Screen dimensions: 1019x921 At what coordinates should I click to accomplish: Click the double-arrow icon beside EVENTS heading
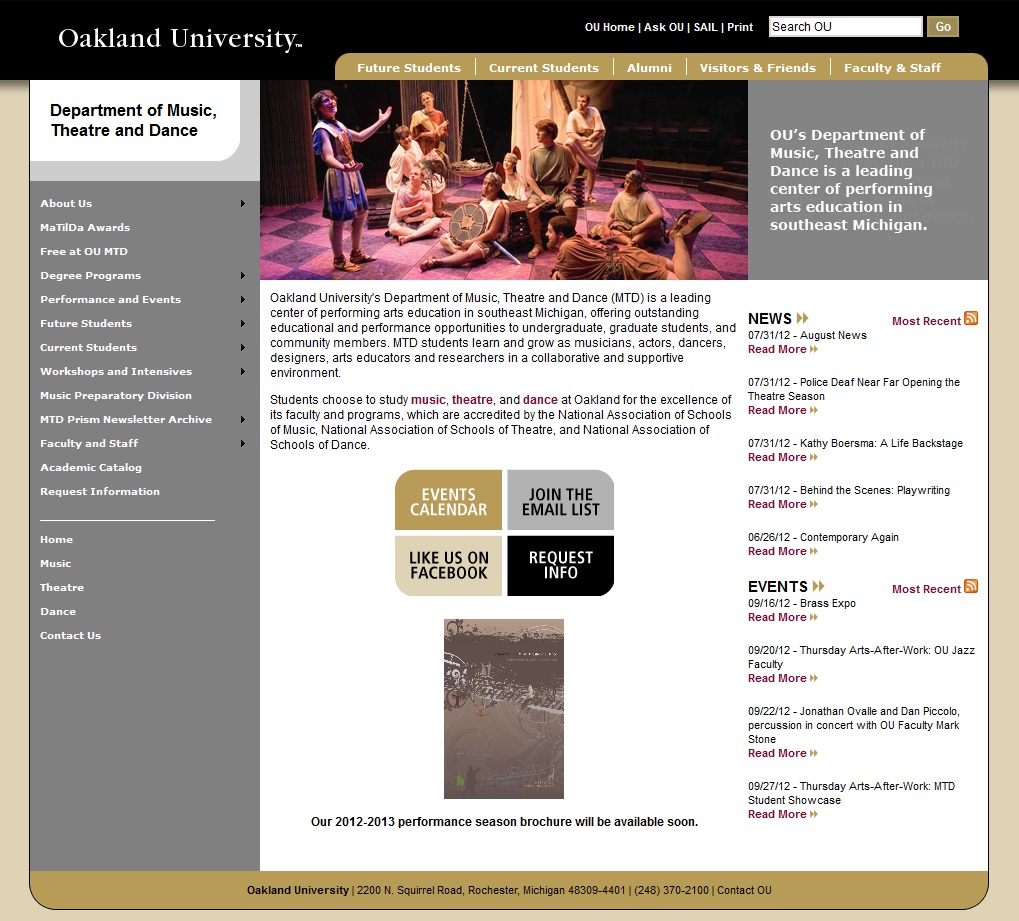(x=818, y=586)
